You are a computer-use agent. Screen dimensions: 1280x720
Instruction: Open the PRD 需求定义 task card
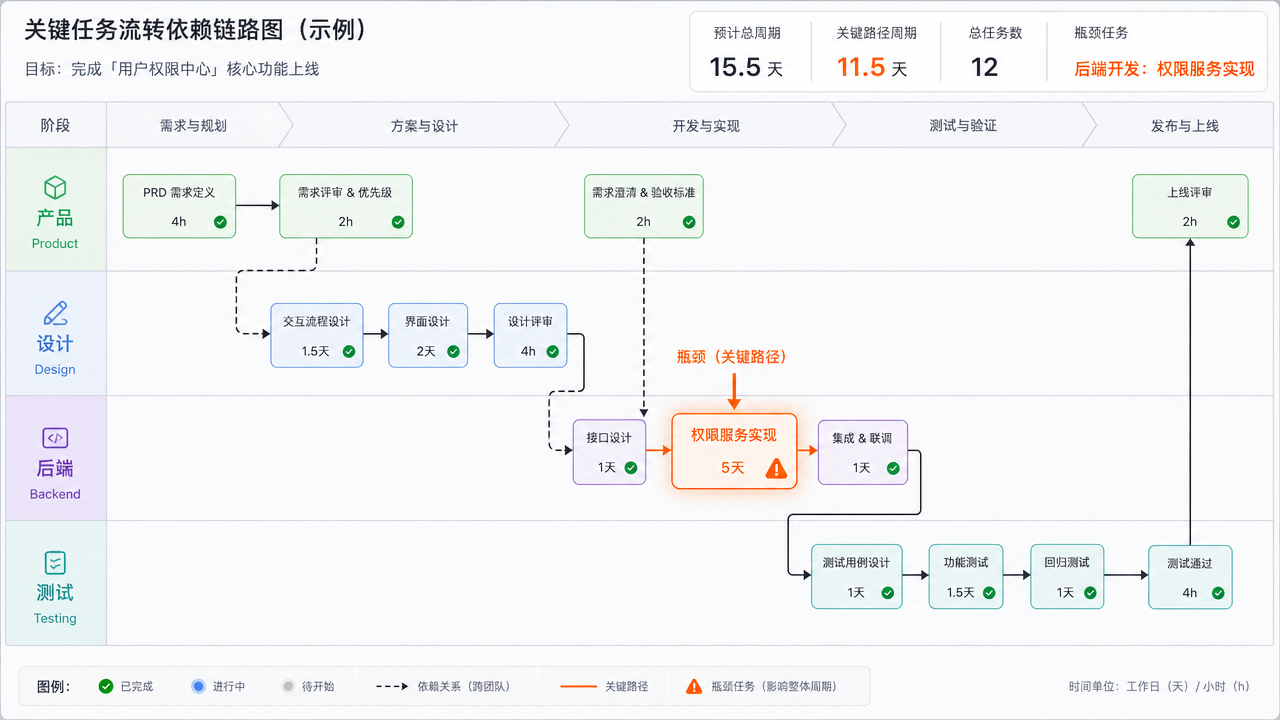point(179,206)
